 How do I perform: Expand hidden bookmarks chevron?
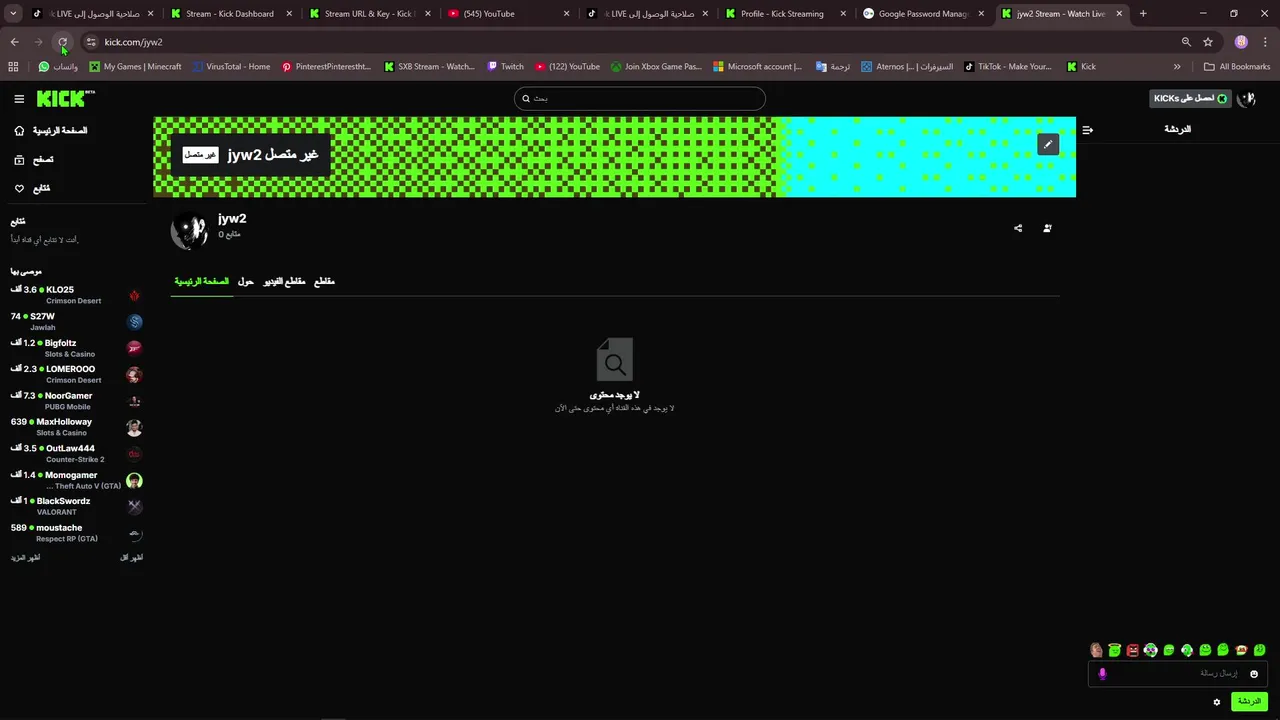click(1177, 67)
